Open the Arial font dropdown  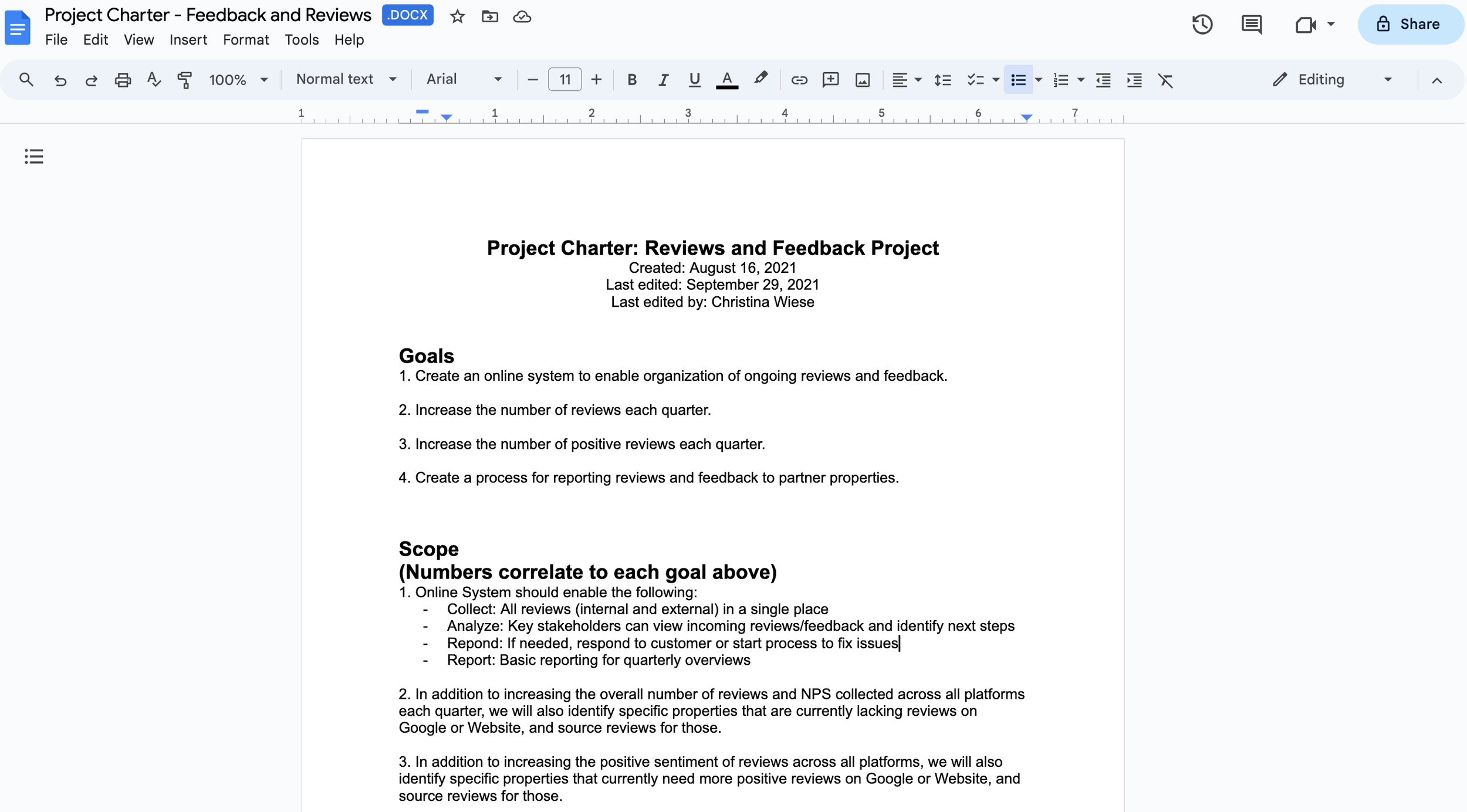[464, 79]
